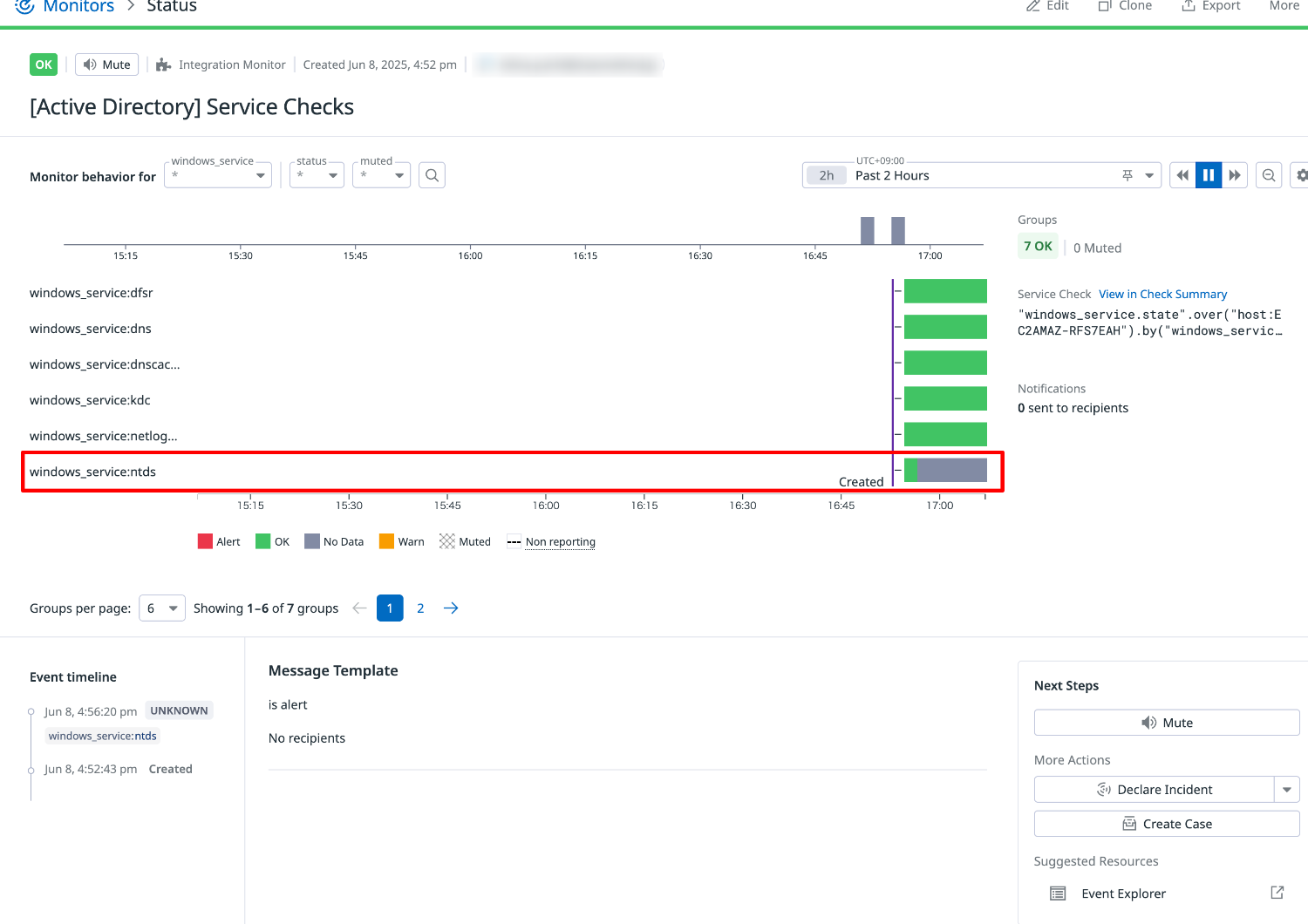Viewport: 1308px width, 924px height.
Task: Open the muted filter dropdown
Action: point(381,175)
